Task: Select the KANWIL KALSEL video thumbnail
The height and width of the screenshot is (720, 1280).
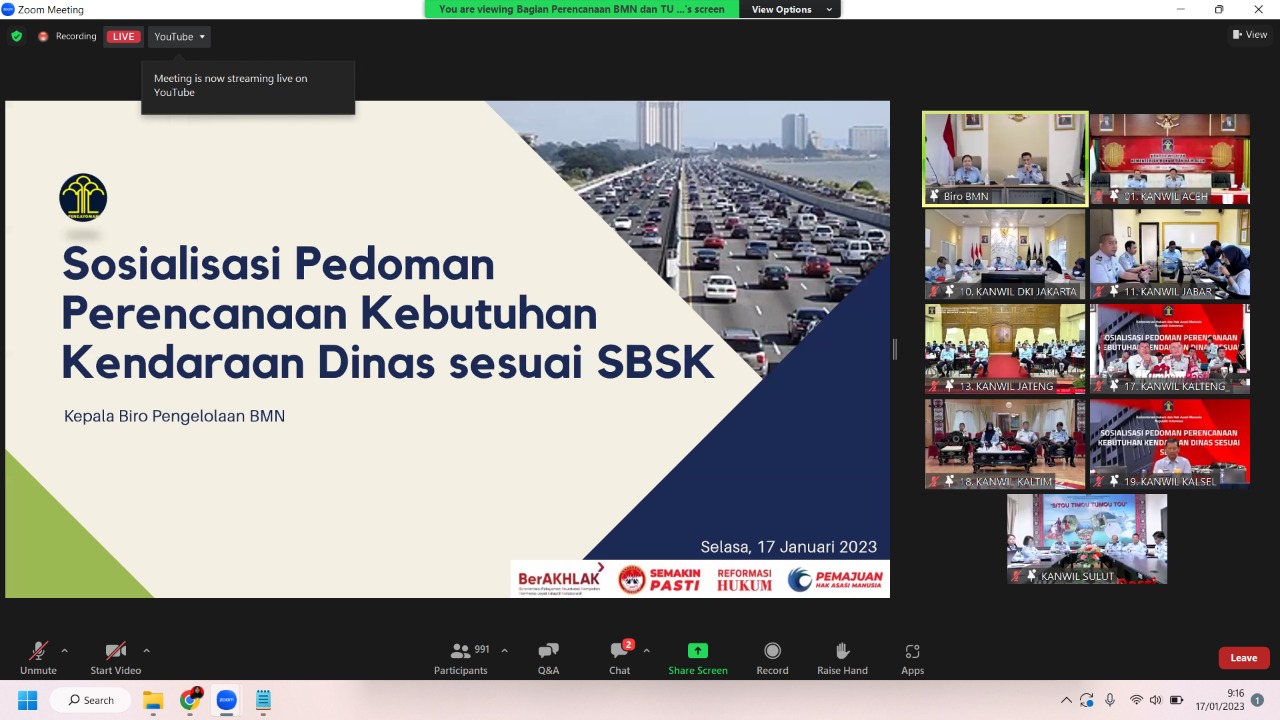Action: [x=1170, y=444]
